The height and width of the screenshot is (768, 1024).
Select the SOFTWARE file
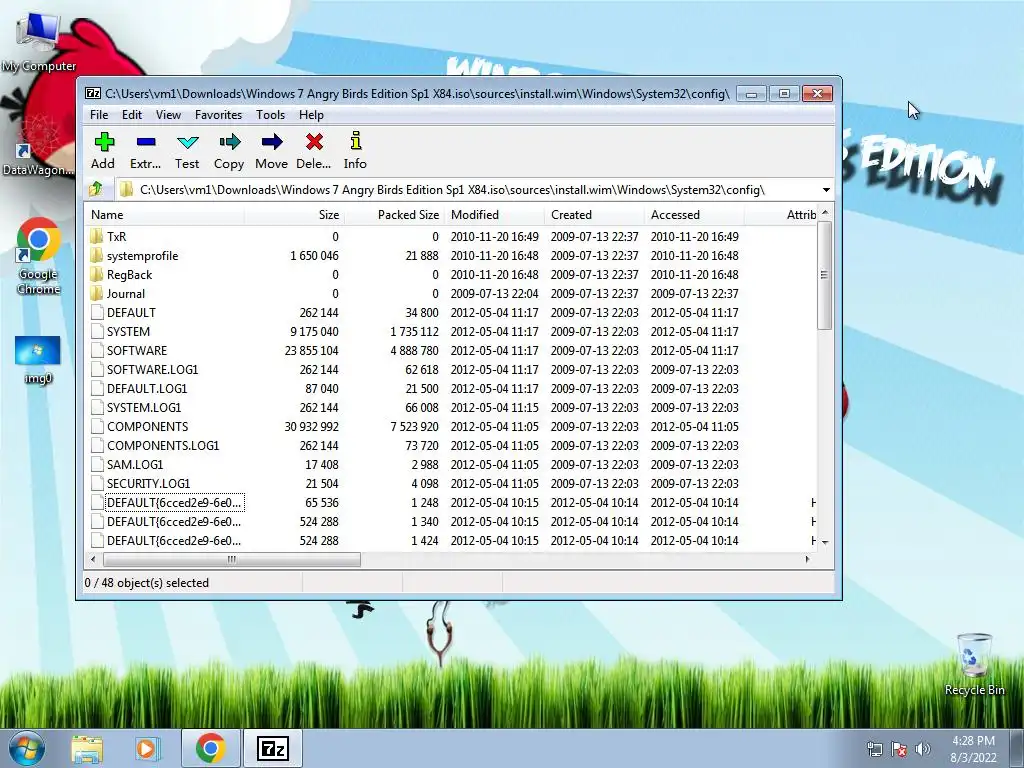(137, 350)
